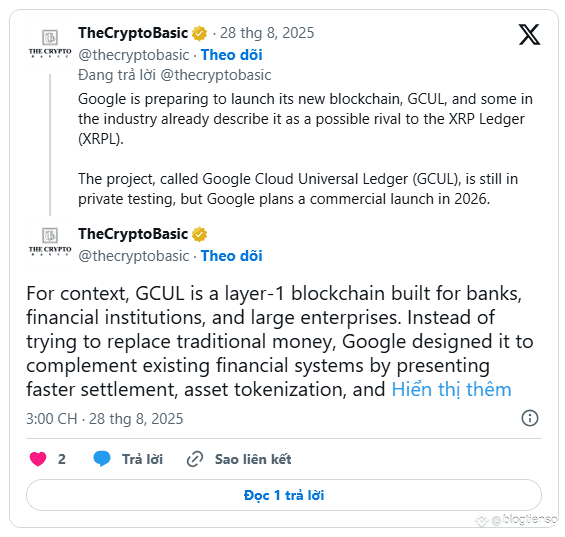Open the tweet info circle icon
The height and width of the screenshot is (537, 565).
(530, 418)
